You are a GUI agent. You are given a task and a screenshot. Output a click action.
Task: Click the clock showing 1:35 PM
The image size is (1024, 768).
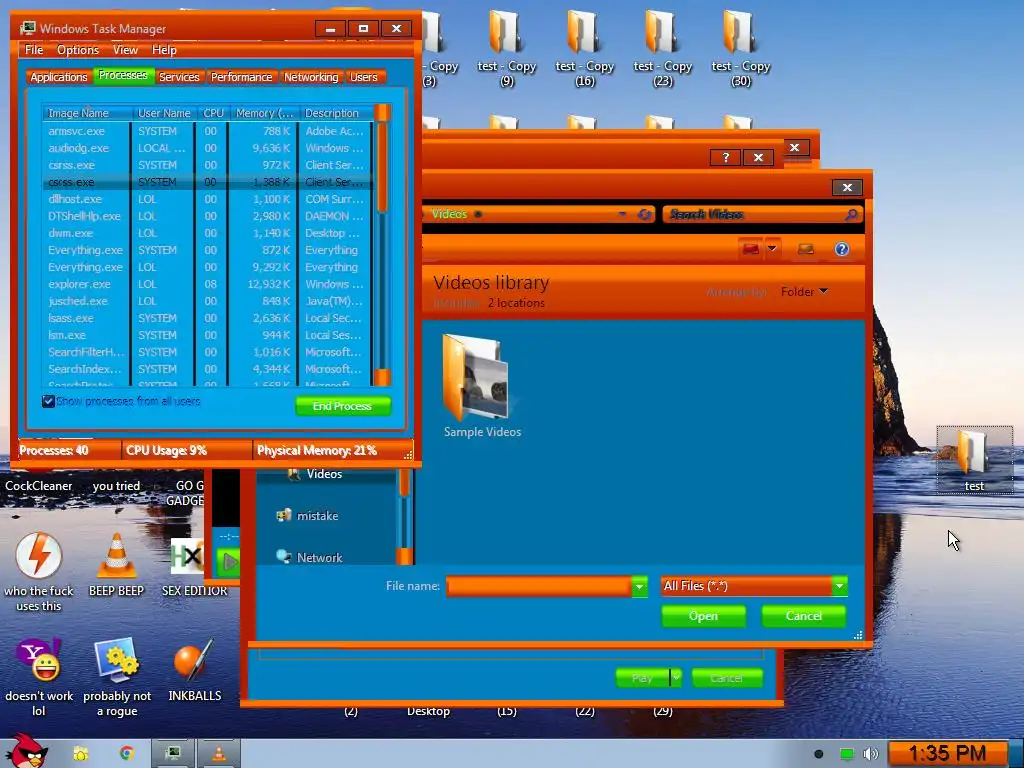pos(948,754)
